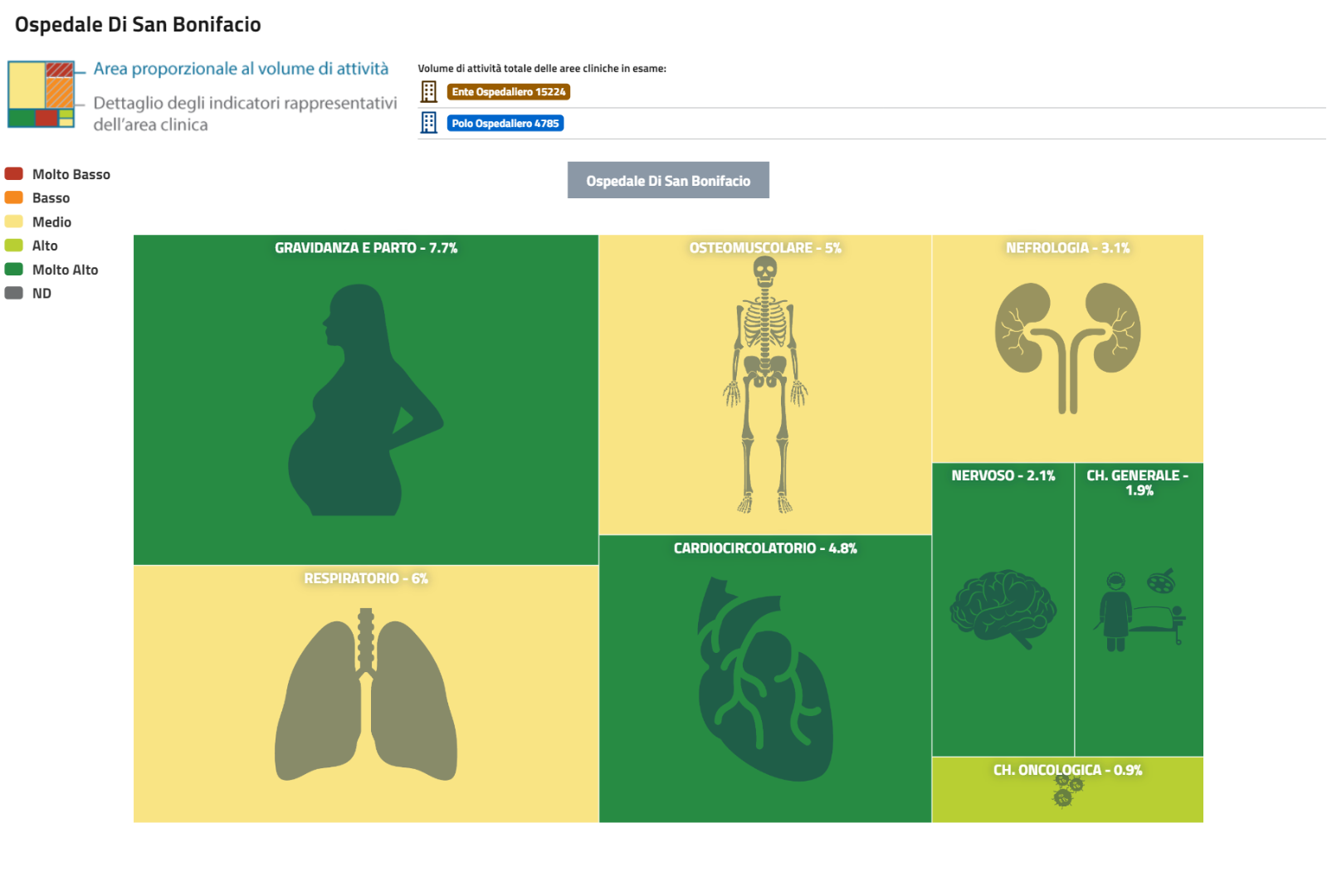1337x896 pixels.
Task: Click the dark green Molto Alto swatch
Action: coord(14,269)
